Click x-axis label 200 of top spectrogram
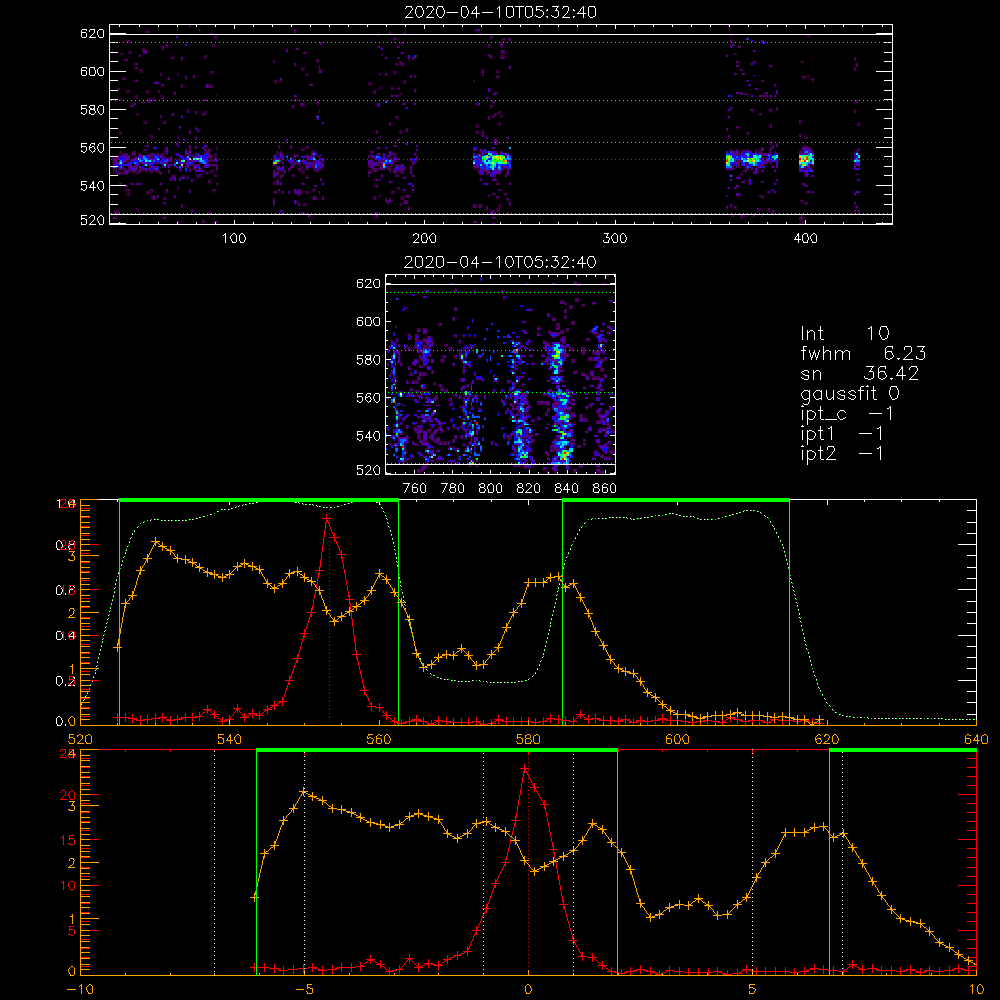Image resolution: width=1000 pixels, height=1000 pixels. pyautogui.click(x=424, y=239)
